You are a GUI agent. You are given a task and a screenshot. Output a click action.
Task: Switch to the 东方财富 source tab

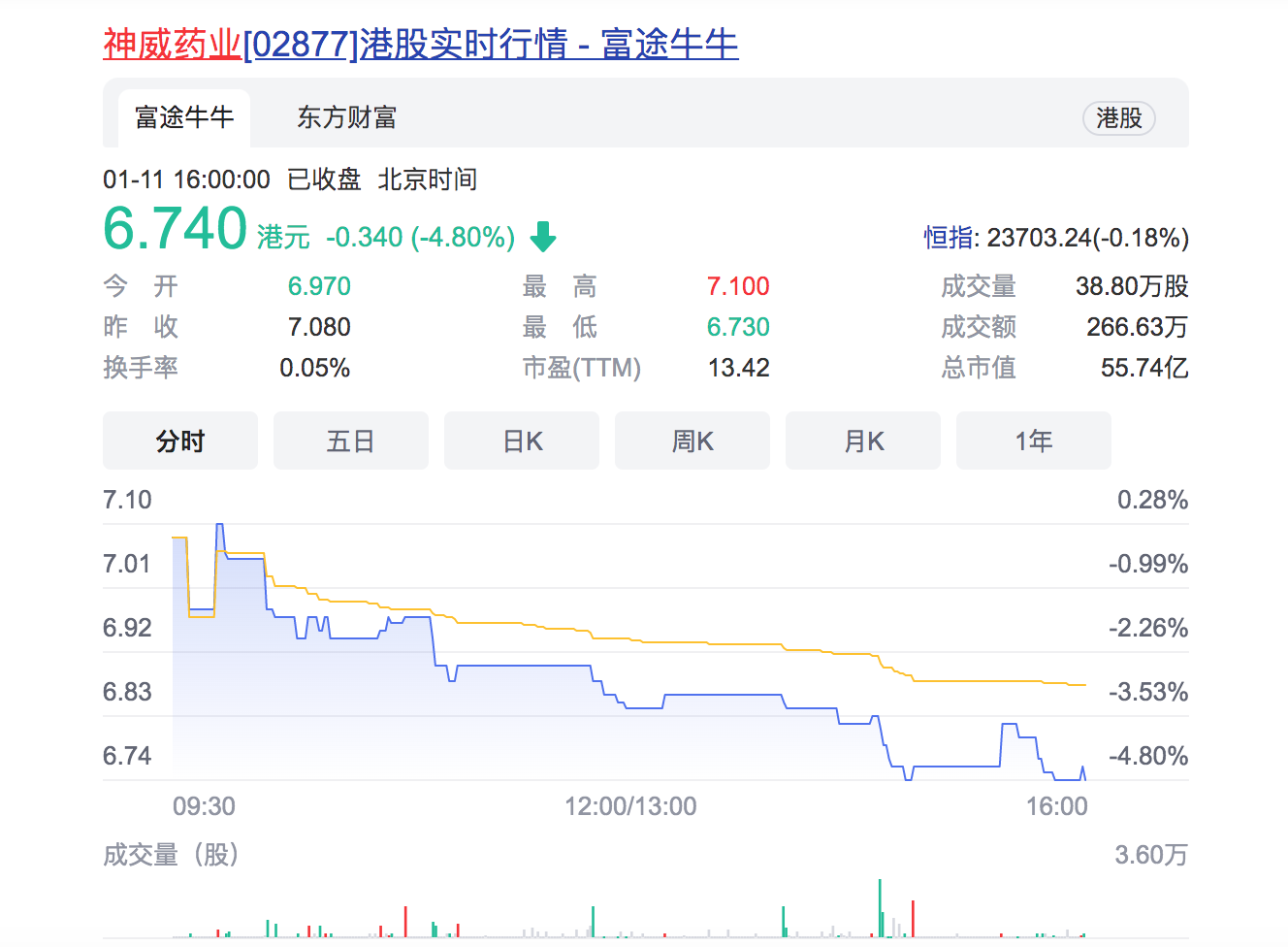[x=346, y=118]
